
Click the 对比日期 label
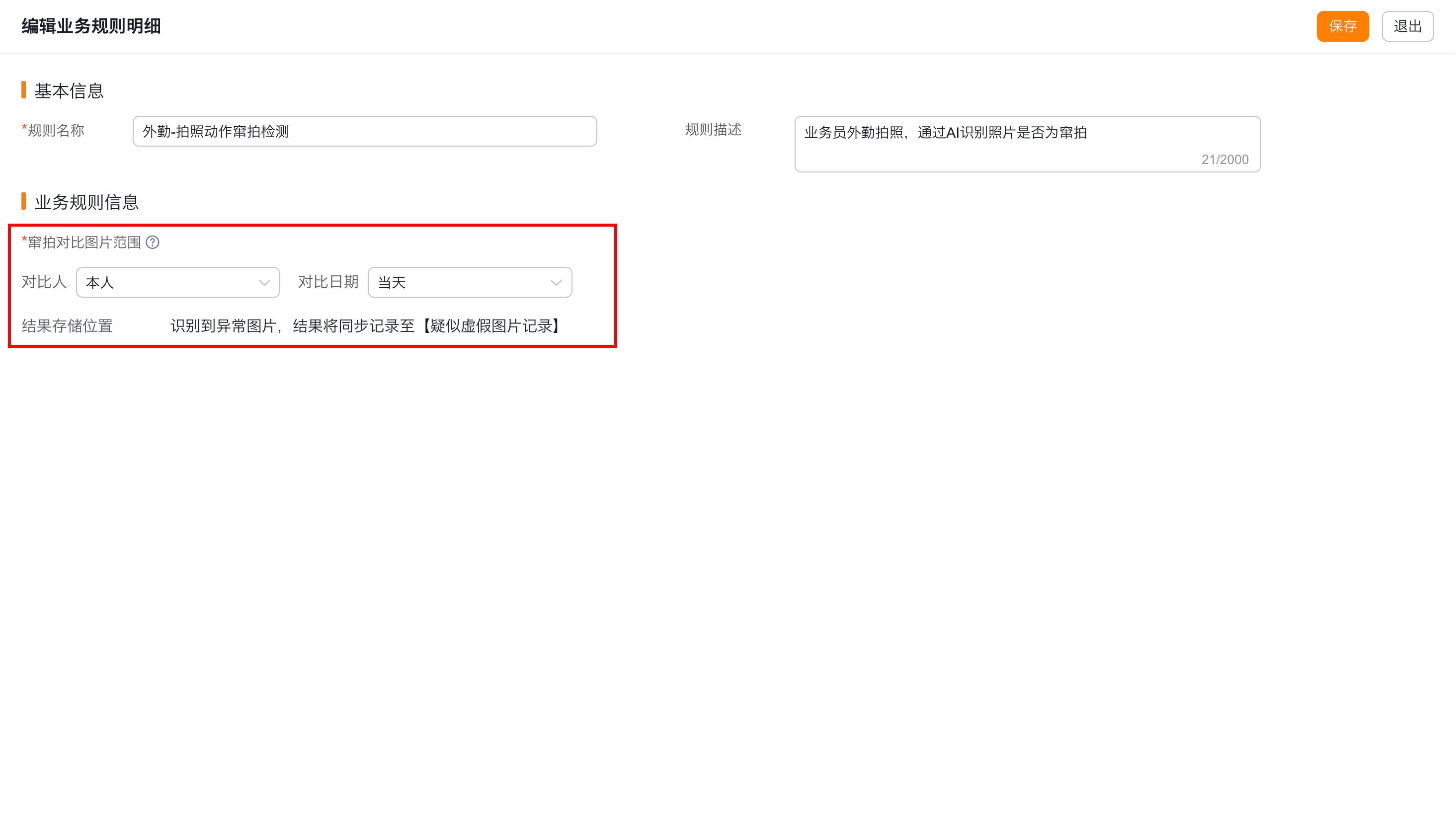tap(327, 282)
